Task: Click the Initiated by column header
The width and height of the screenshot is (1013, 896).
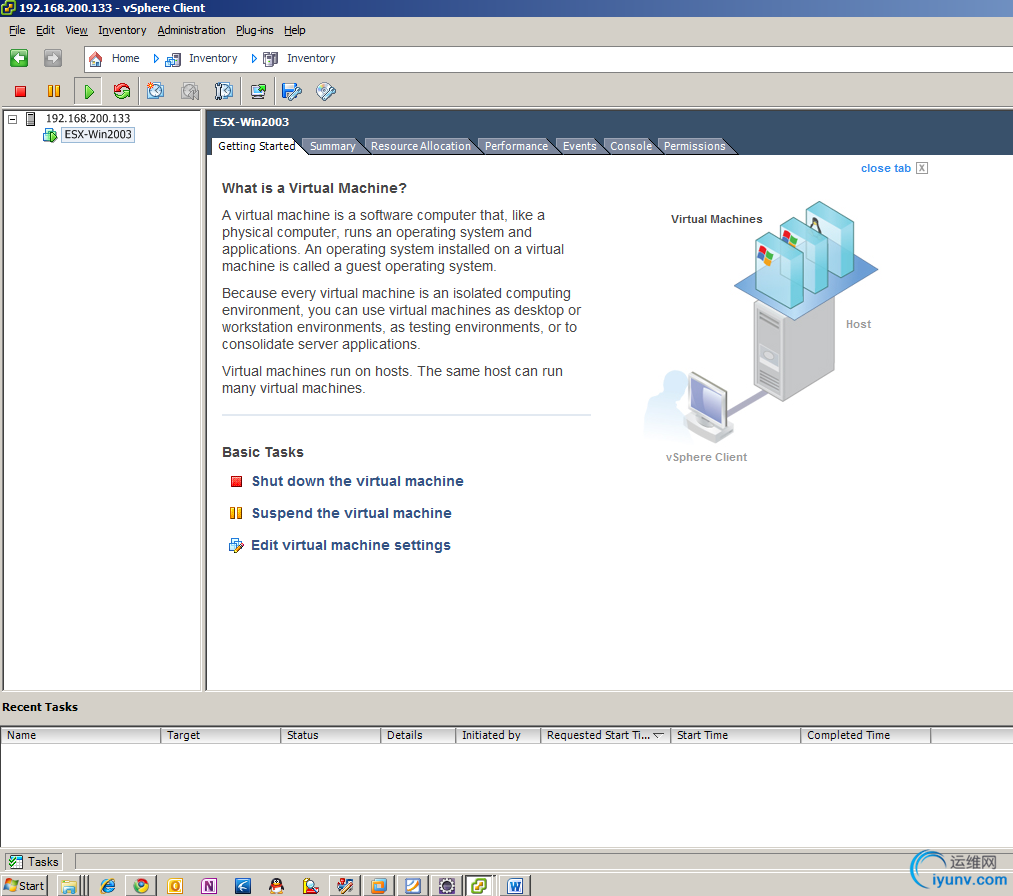Action: 497,735
